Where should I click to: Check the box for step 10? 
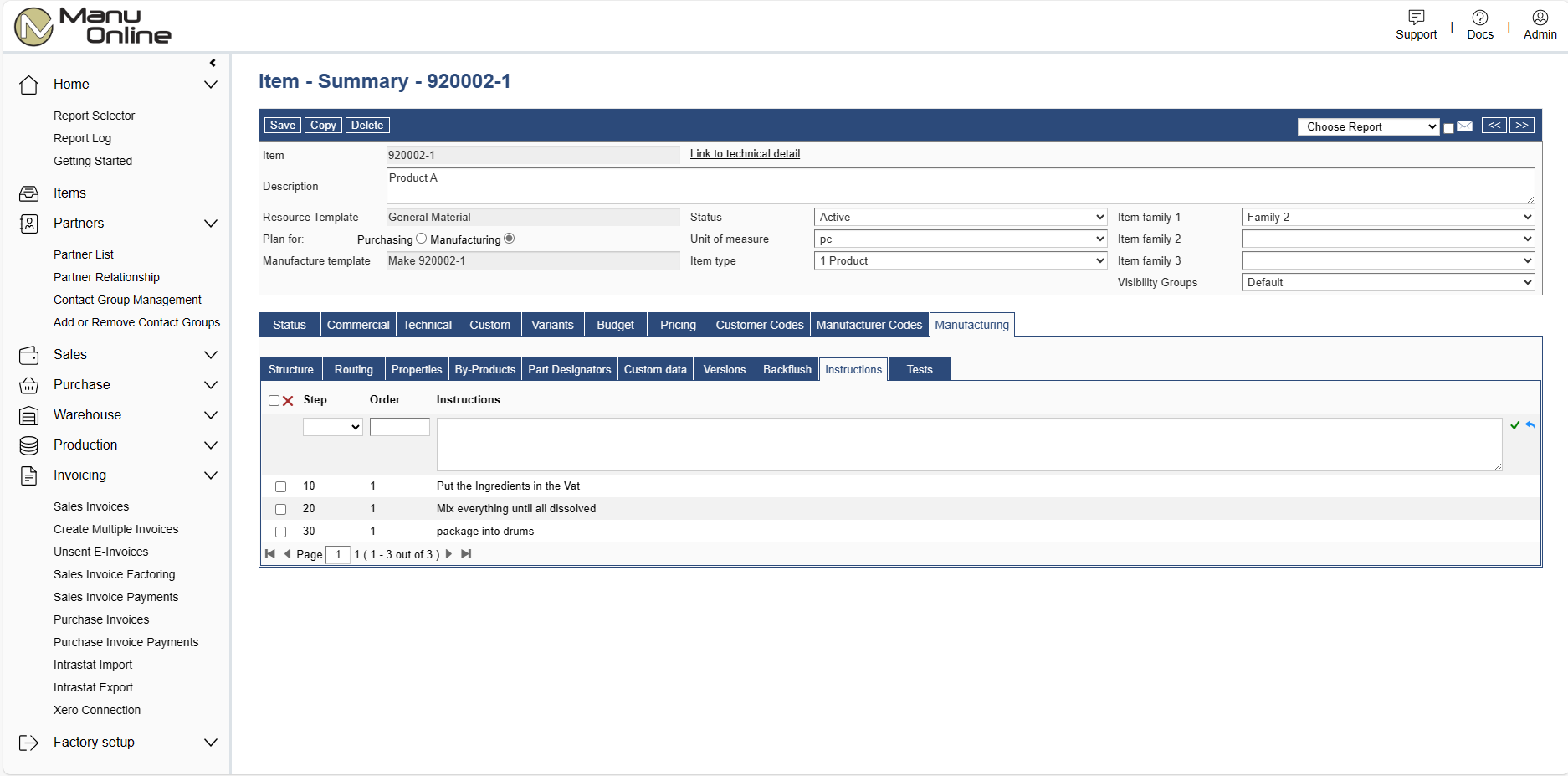tap(281, 486)
